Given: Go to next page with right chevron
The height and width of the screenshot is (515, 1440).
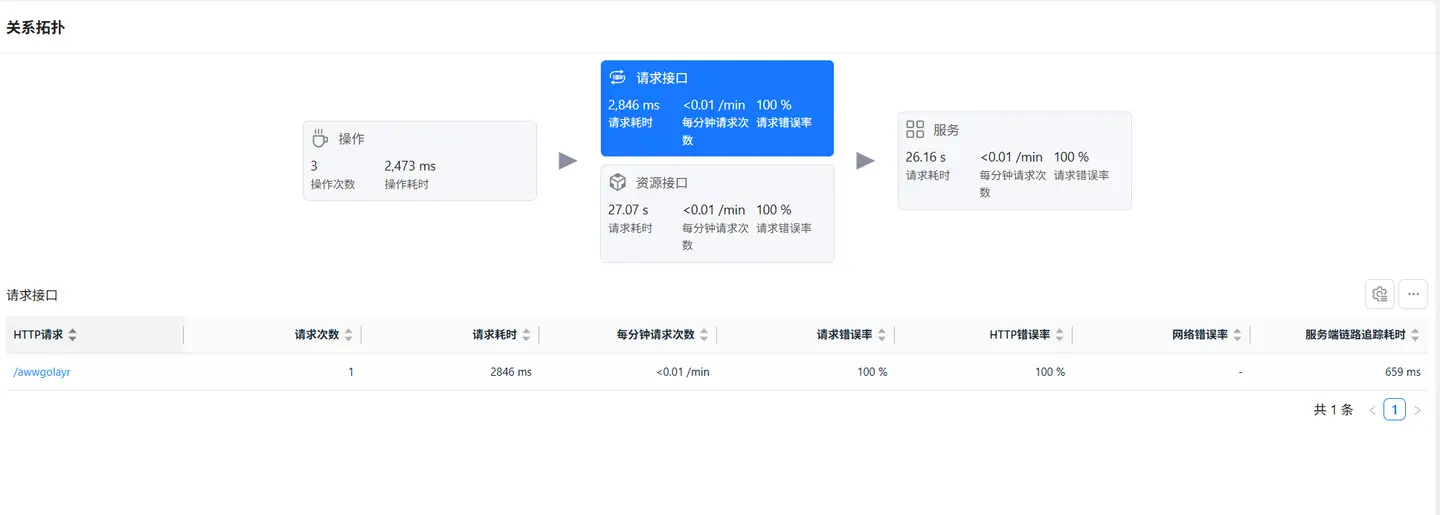Looking at the screenshot, I should (x=1417, y=410).
